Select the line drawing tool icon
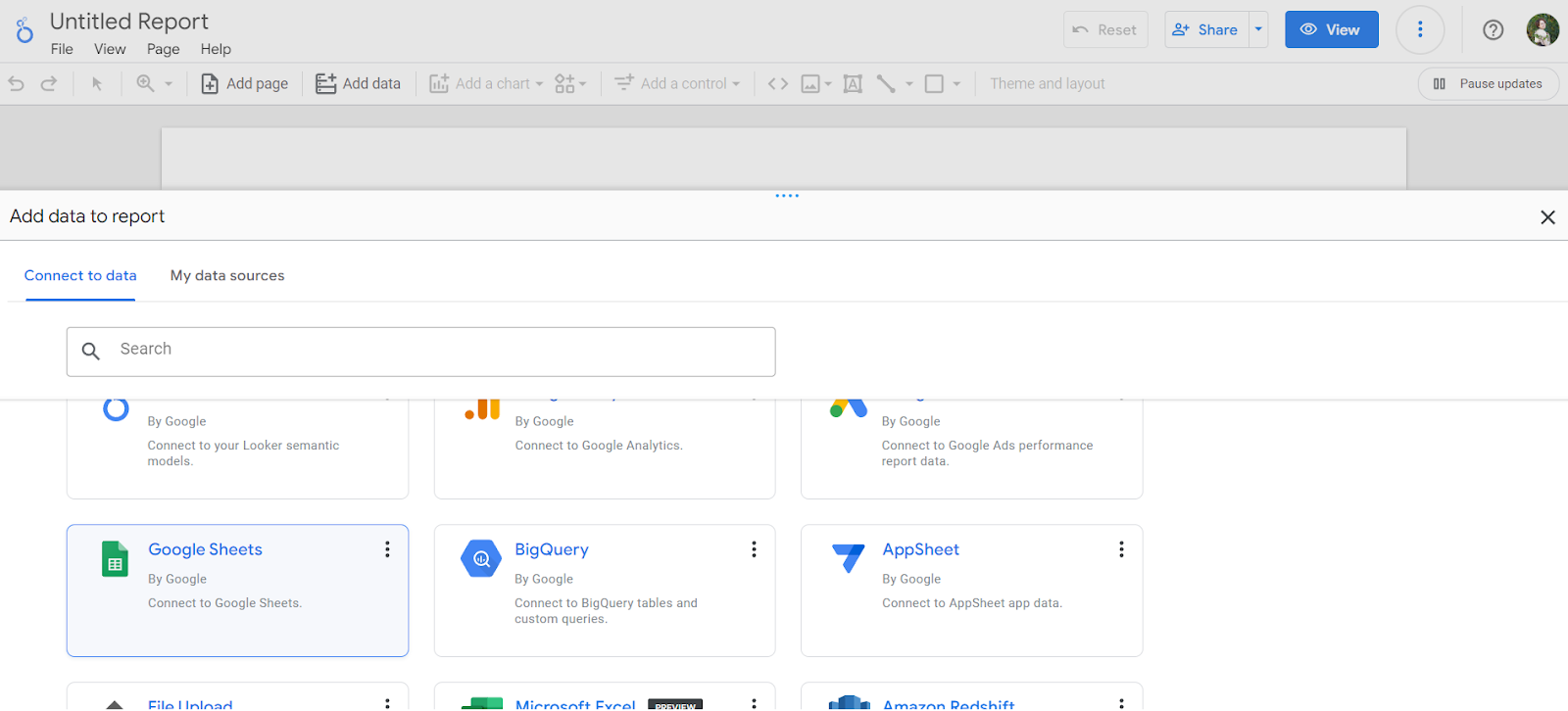The width and height of the screenshot is (1568, 711). point(886,84)
